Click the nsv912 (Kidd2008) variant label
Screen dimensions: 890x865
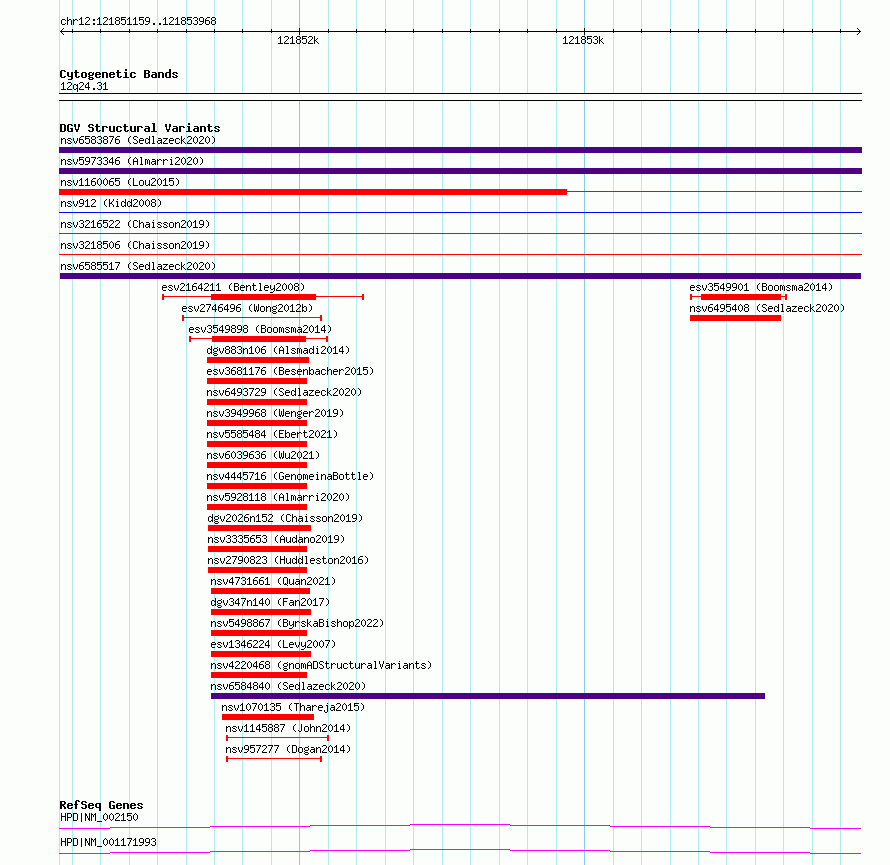(x=111, y=203)
